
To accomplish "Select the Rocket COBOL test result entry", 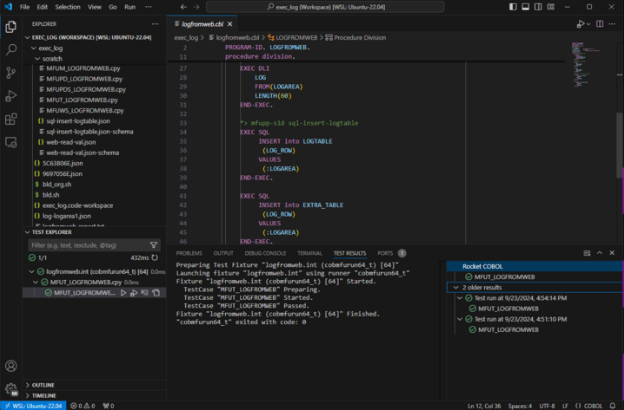I will point(535,266).
